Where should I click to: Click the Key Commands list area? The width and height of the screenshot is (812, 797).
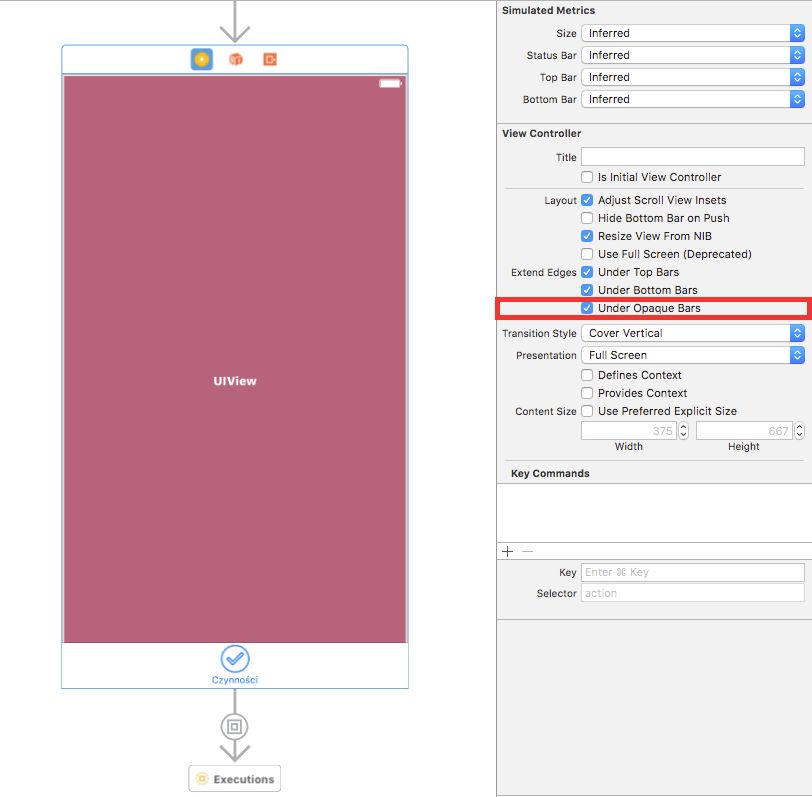coord(654,513)
